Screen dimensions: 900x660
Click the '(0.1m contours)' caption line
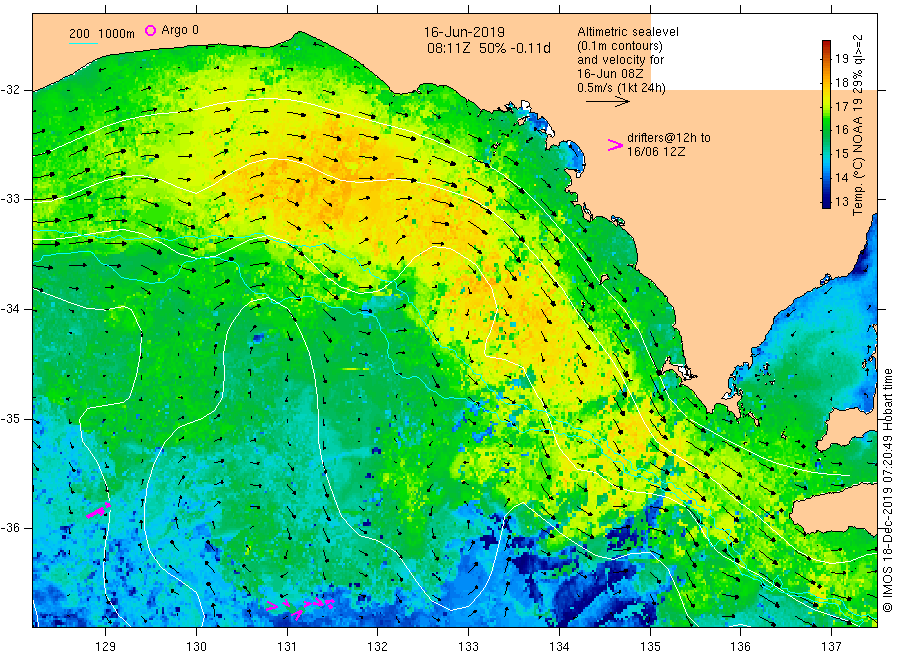point(619,46)
